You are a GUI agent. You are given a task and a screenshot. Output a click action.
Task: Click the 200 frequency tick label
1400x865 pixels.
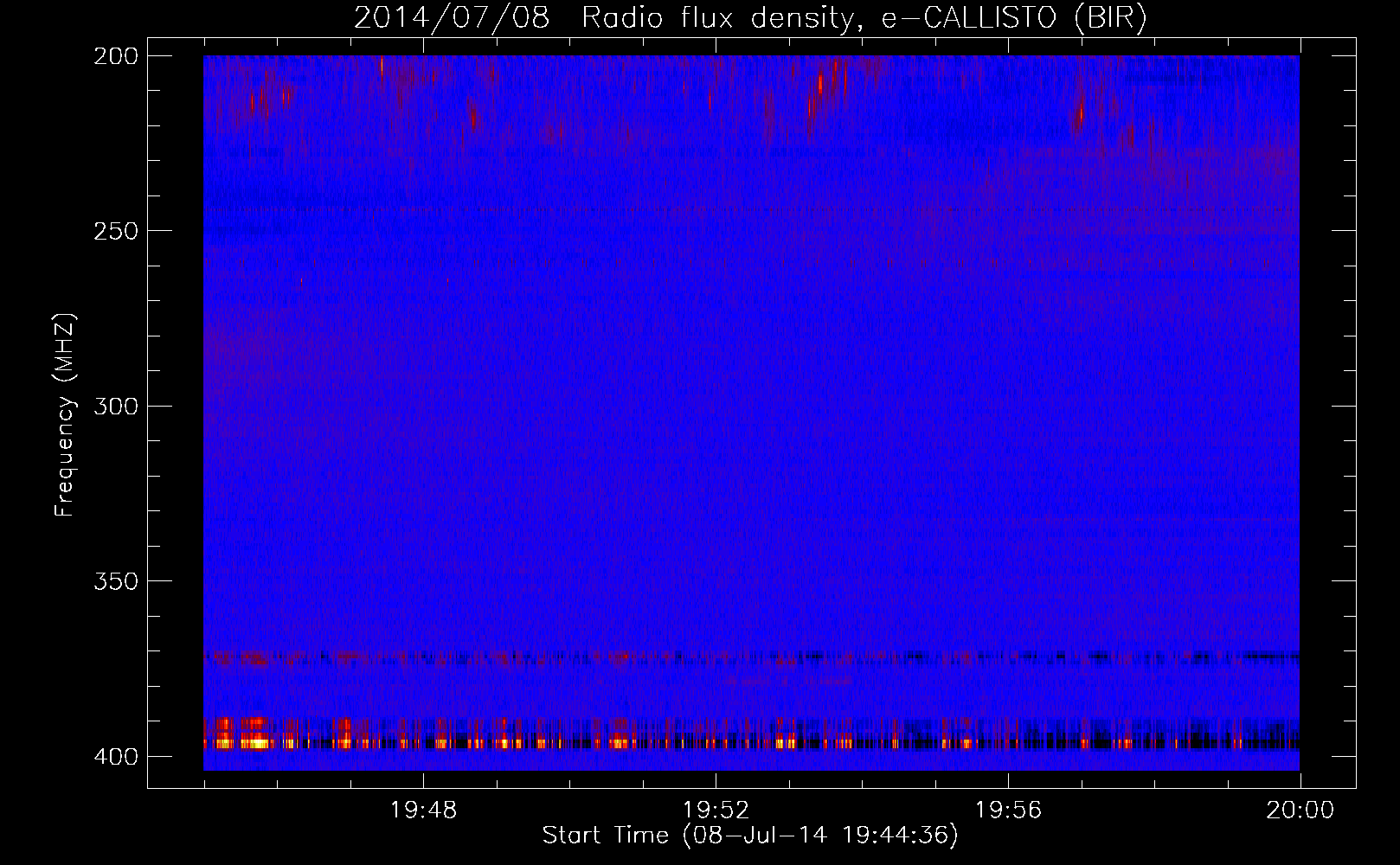tap(116, 56)
